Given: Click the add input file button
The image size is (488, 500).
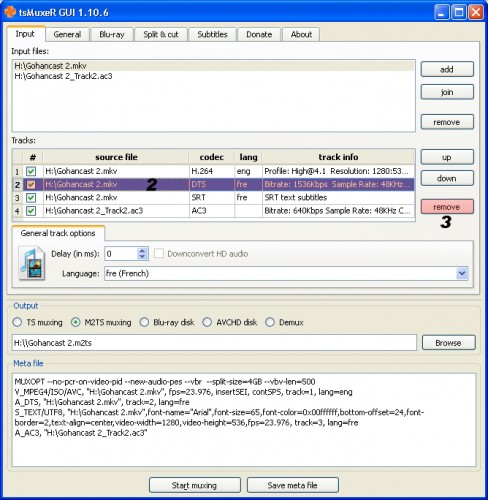Looking at the screenshot, I should (447, 69).
